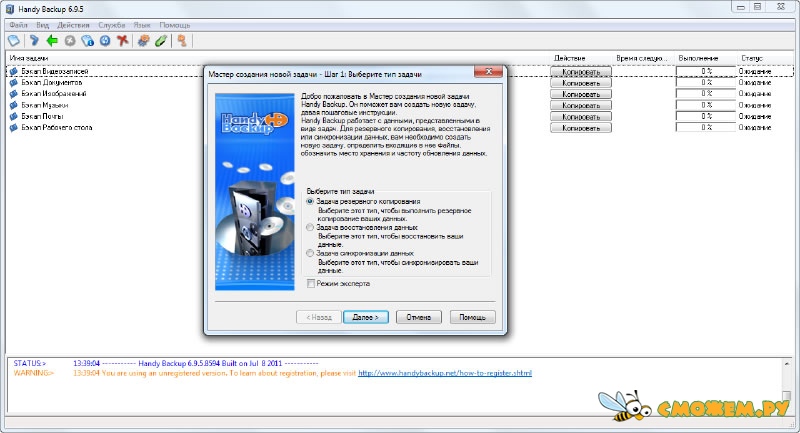Viewport: 800px width, 433px height.
Task: Select Задача резервного копирования radio button
Action: click(x=310, y=201)
